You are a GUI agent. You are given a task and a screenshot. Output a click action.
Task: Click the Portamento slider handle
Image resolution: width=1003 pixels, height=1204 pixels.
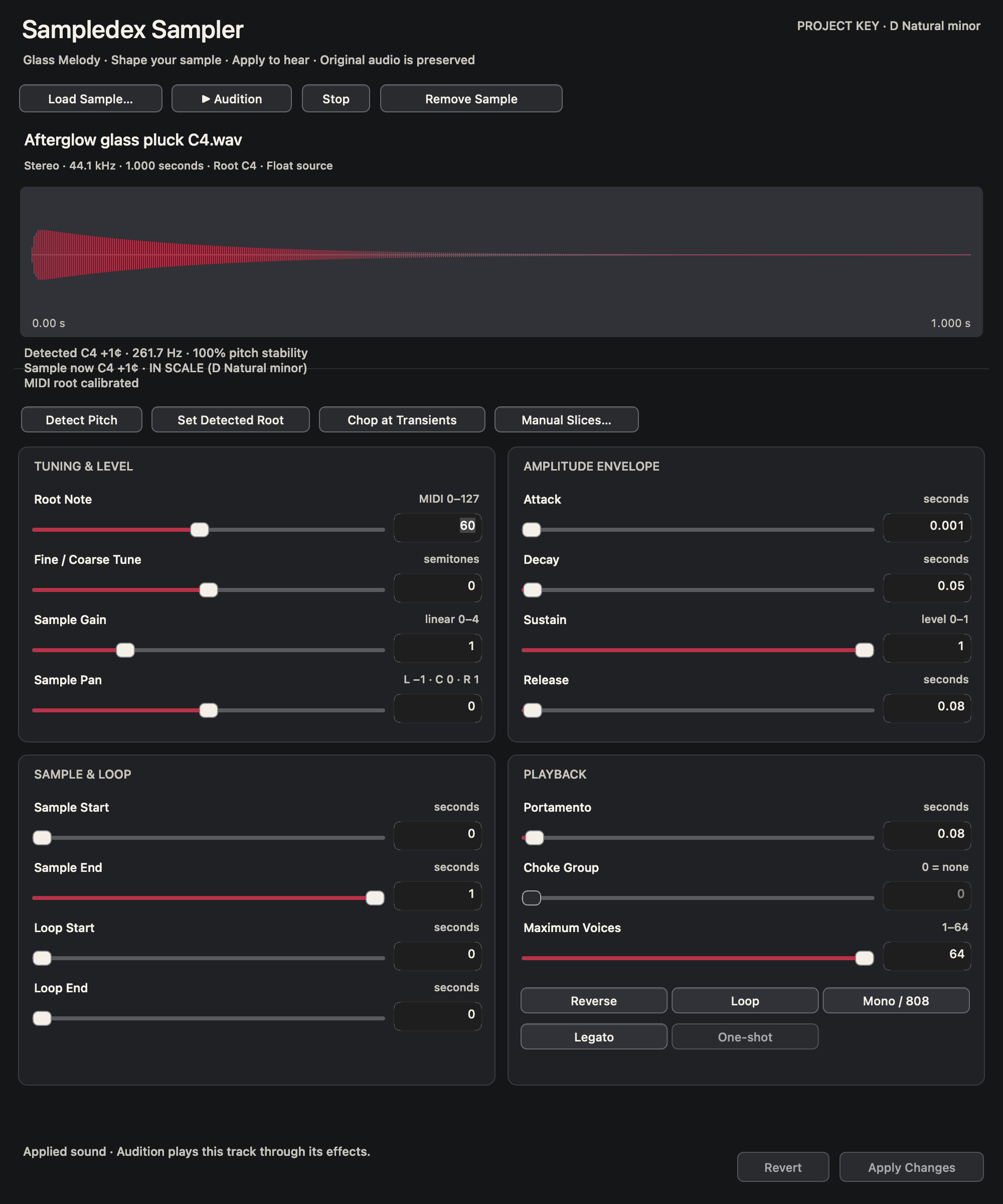point(534,838)
